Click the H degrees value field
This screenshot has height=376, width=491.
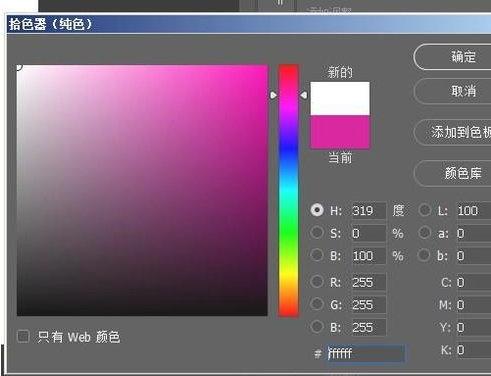pos(369,211)
